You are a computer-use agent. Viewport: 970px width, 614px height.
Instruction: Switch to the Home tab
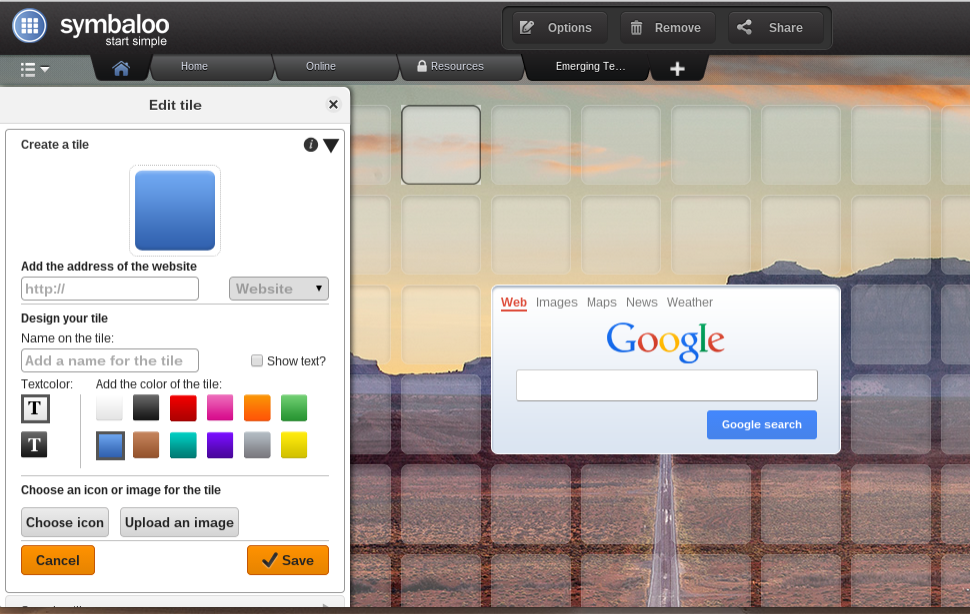coord(194,66)
